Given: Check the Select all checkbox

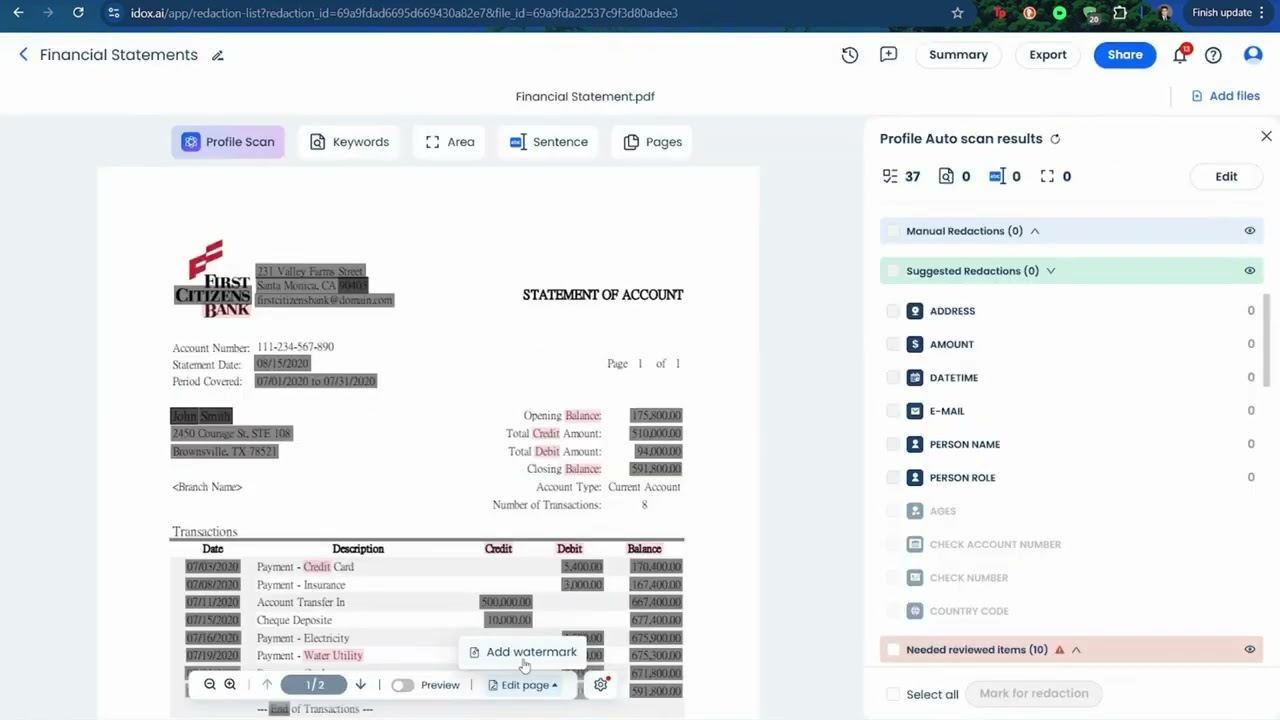Looking at the screenshot, I should [893, 694].
